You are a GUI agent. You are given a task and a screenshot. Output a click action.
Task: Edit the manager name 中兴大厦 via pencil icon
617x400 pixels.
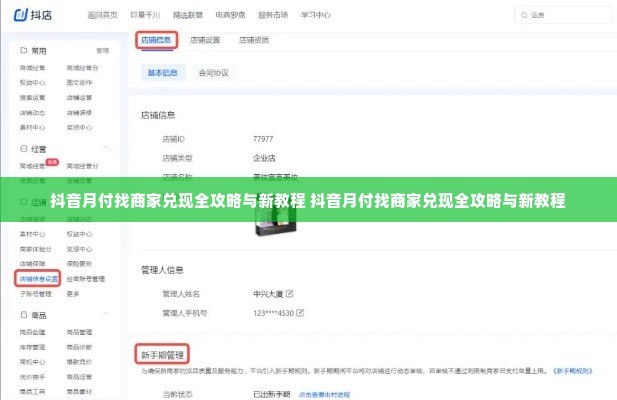290,293
